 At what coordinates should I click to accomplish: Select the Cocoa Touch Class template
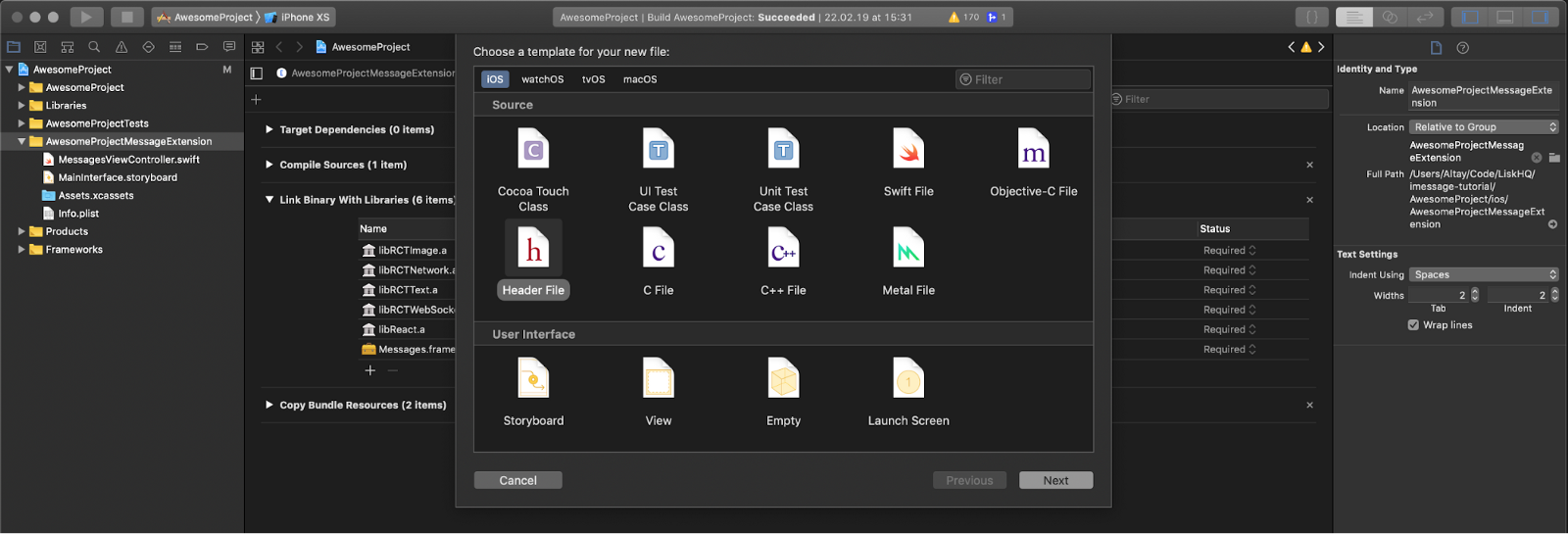(533, 170)
